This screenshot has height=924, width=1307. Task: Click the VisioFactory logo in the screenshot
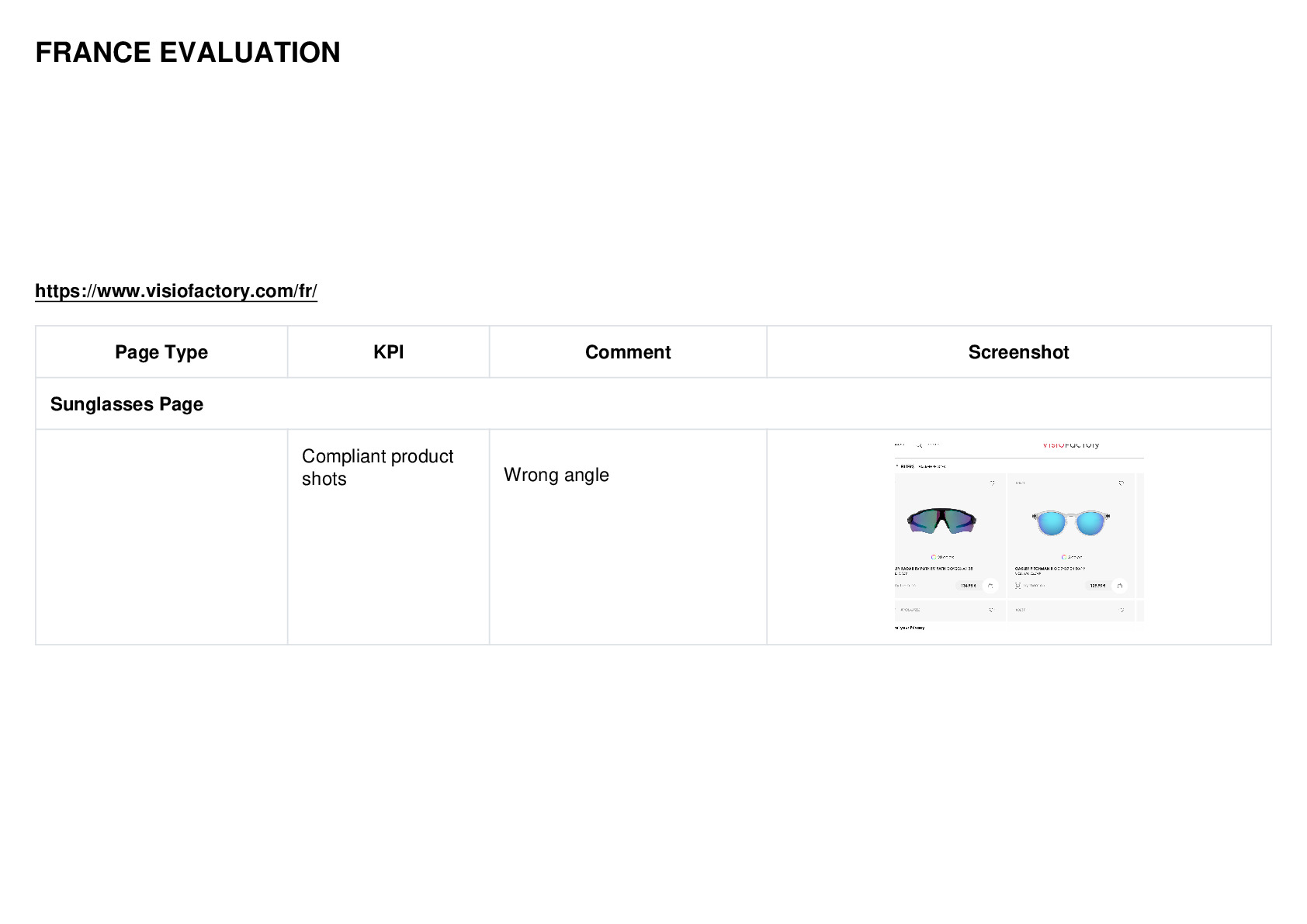1070,445
